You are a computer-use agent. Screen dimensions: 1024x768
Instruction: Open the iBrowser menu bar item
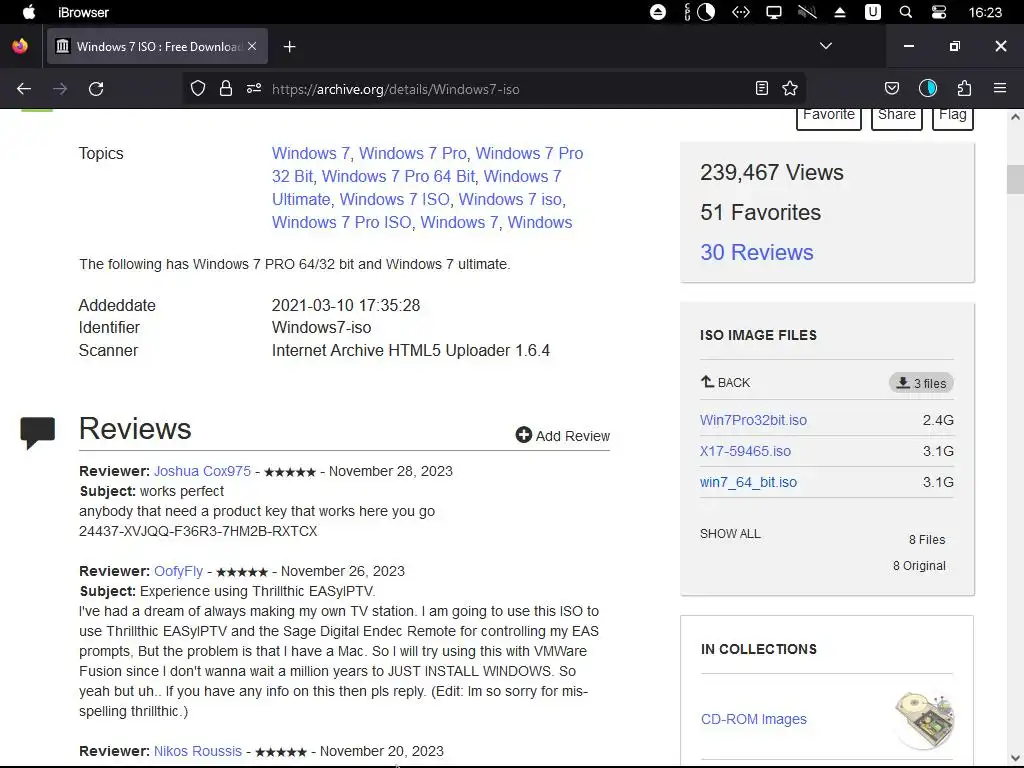(84, 12)
